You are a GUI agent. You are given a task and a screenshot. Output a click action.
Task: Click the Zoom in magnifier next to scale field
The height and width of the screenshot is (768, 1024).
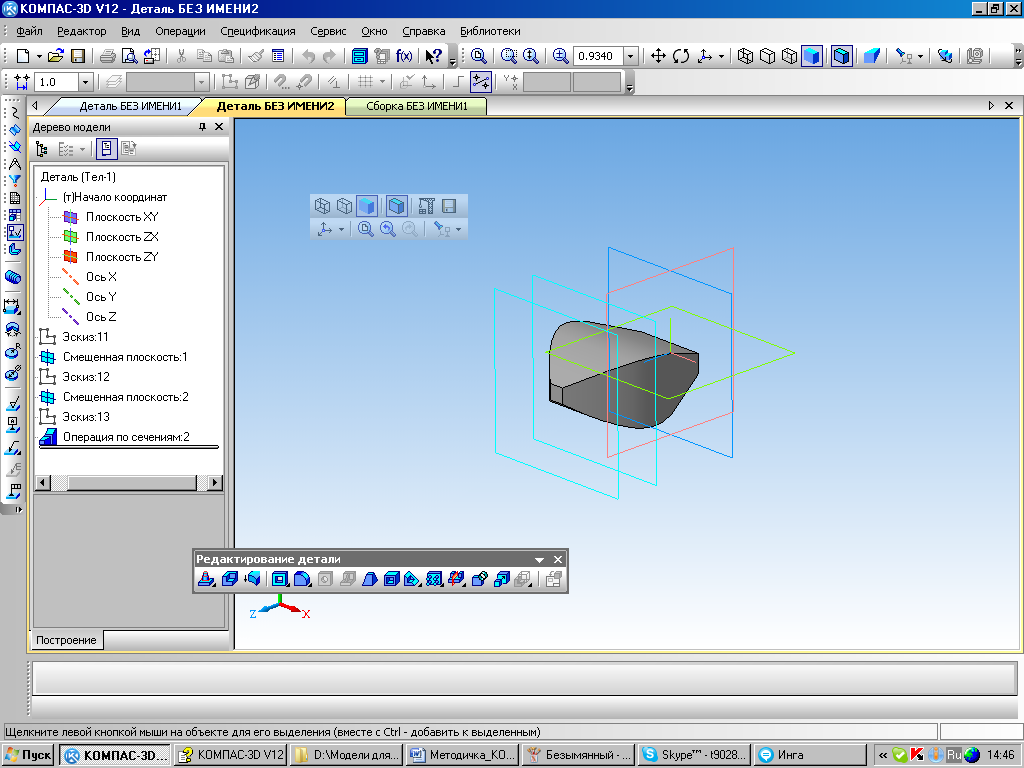tap(560, 56)
